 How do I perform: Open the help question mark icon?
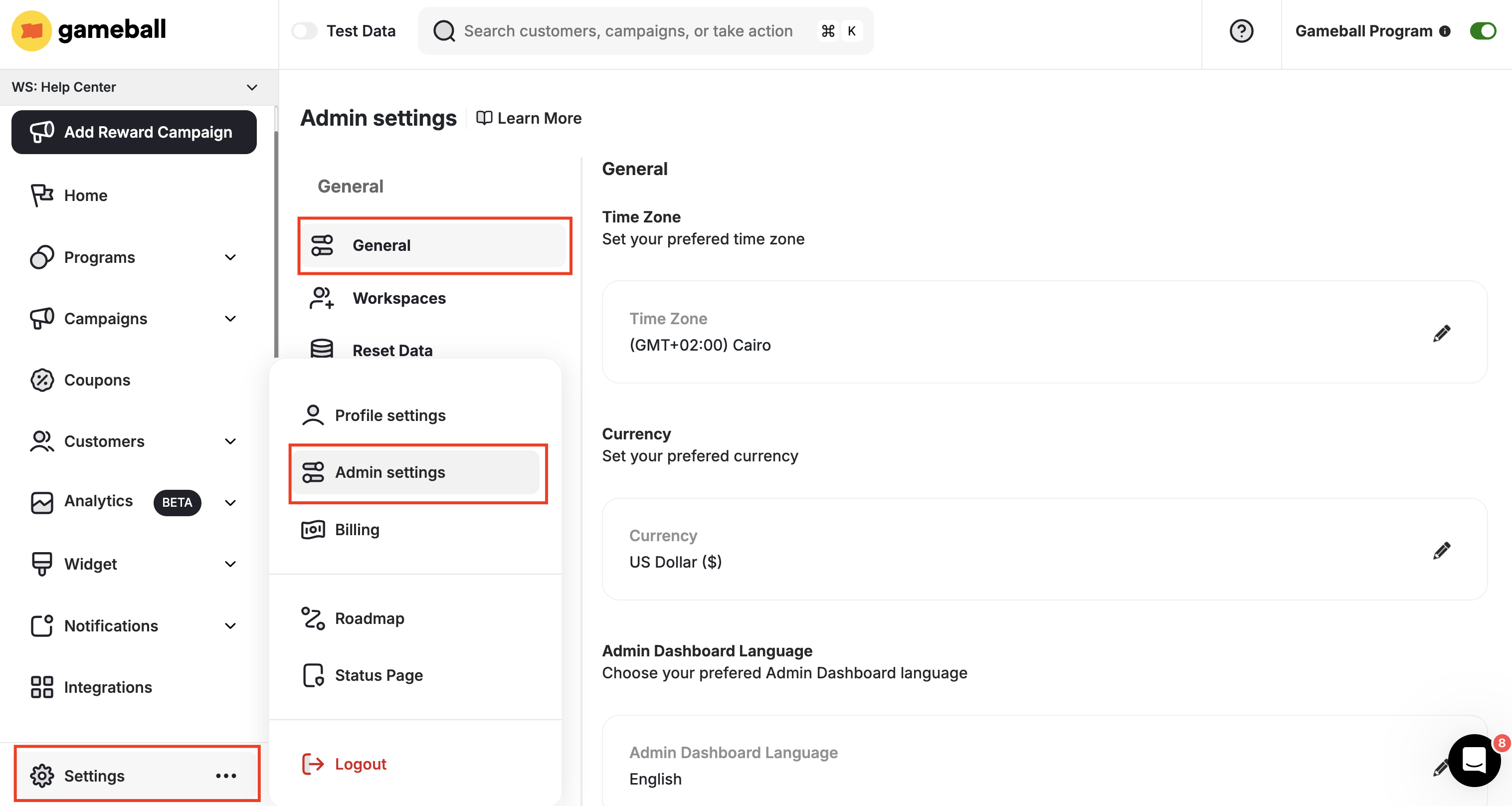coord(1241,31)
